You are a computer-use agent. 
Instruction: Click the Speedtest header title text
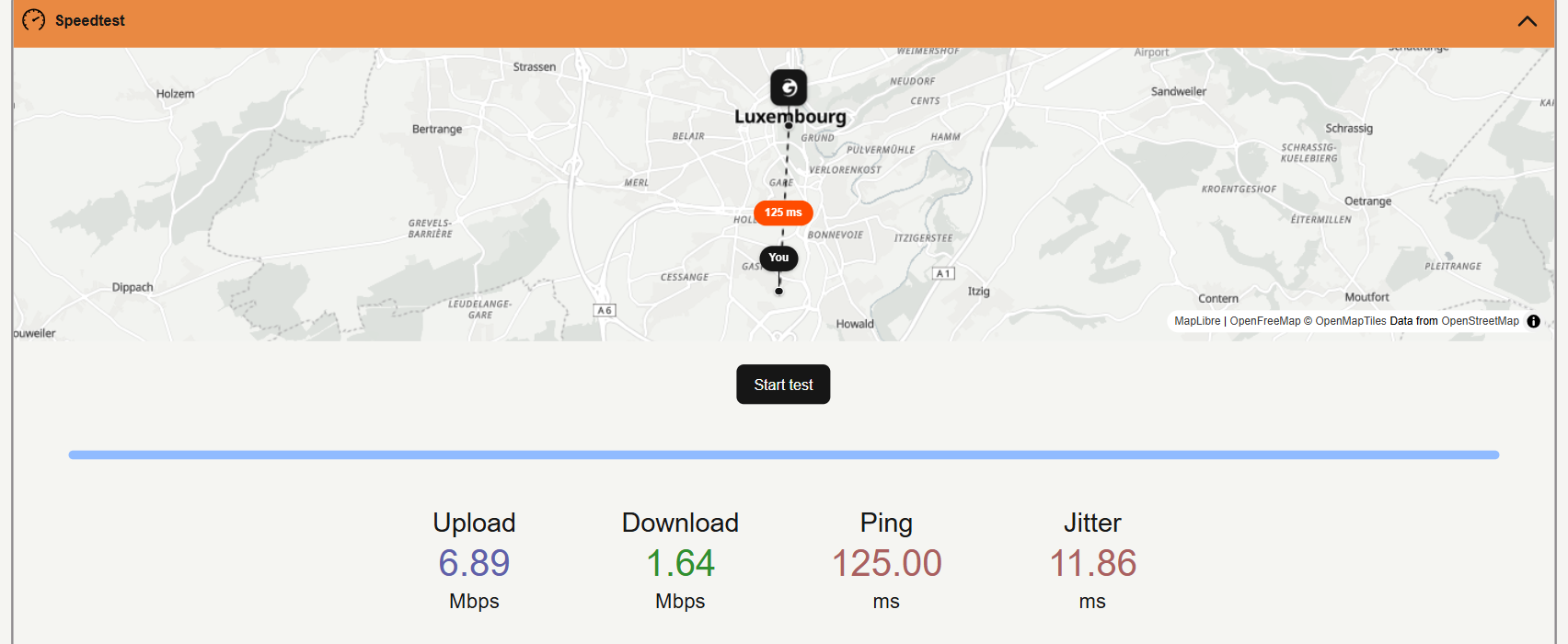click(90, 20)
